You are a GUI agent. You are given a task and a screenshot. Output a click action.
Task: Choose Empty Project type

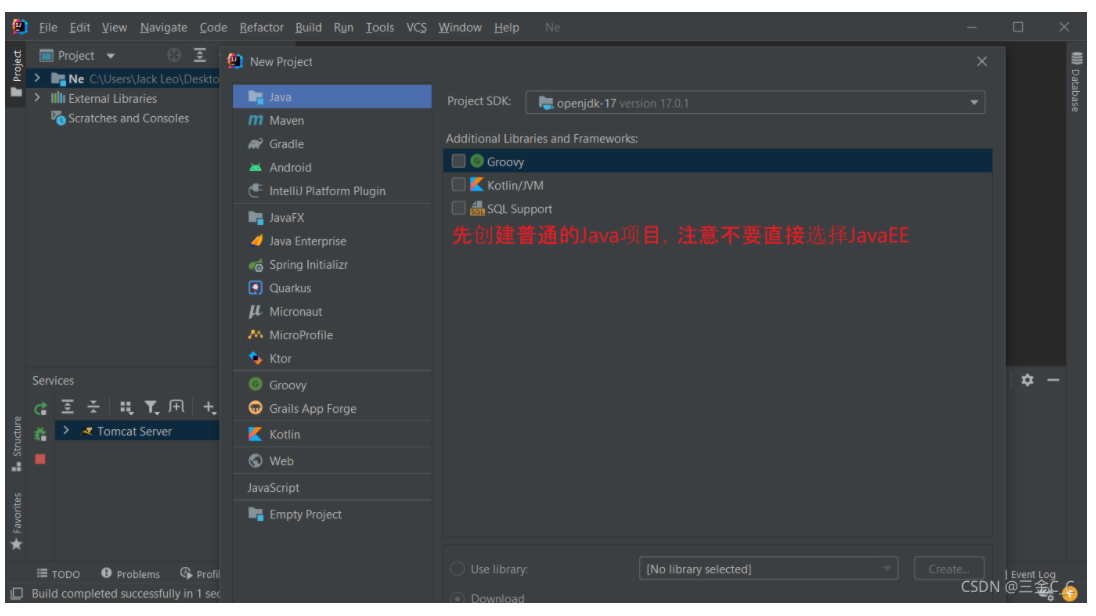[332, 514]
